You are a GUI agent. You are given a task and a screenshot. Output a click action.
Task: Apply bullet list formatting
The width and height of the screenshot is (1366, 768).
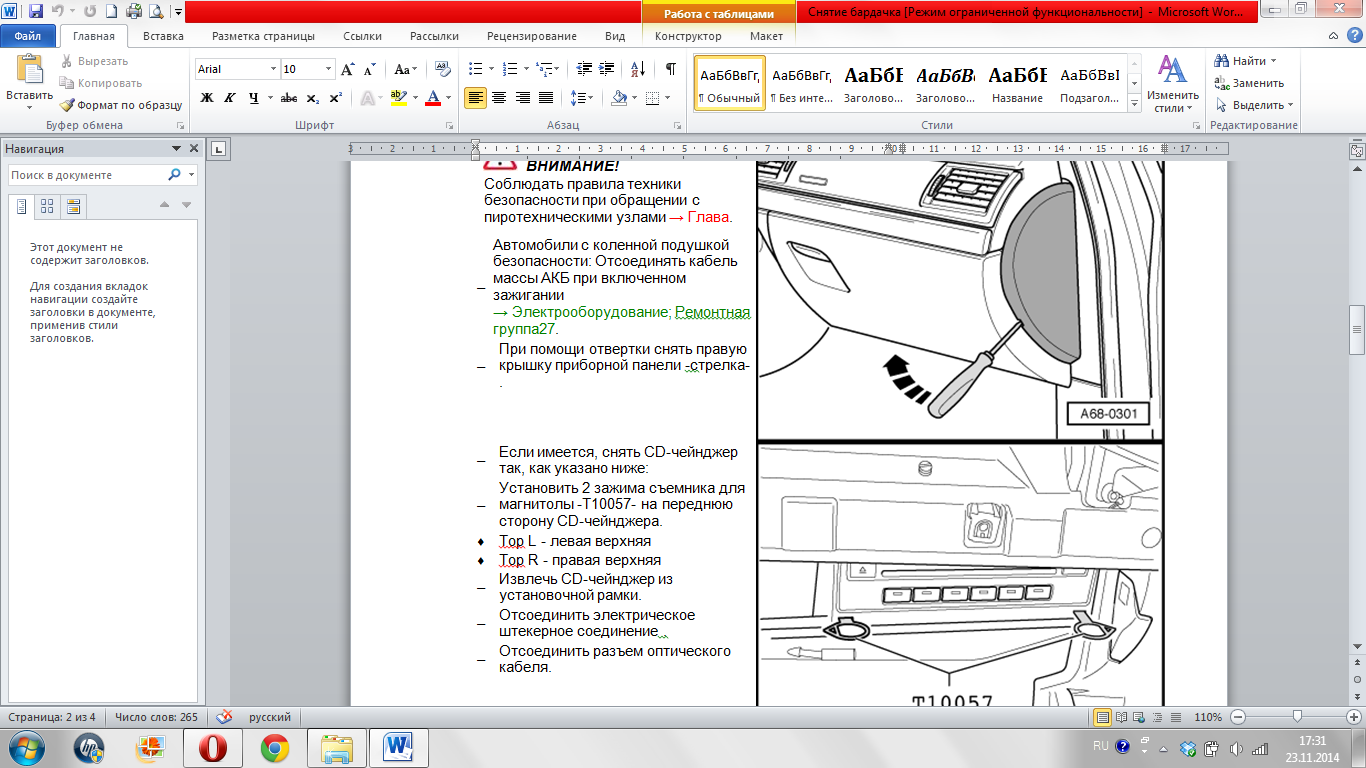tap(476, 69)
